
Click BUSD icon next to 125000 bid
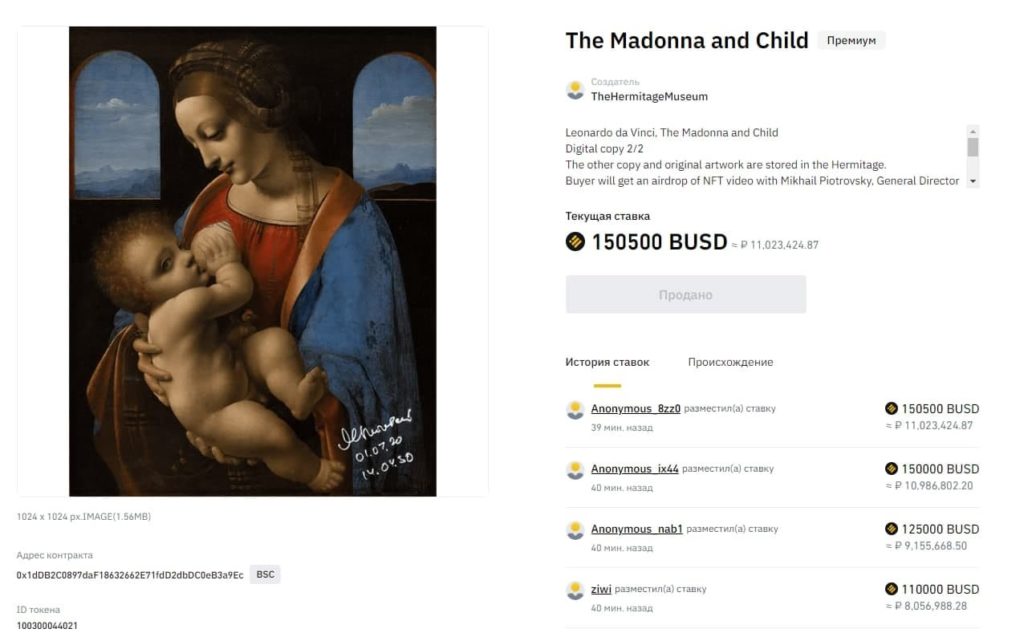(892, 529)
